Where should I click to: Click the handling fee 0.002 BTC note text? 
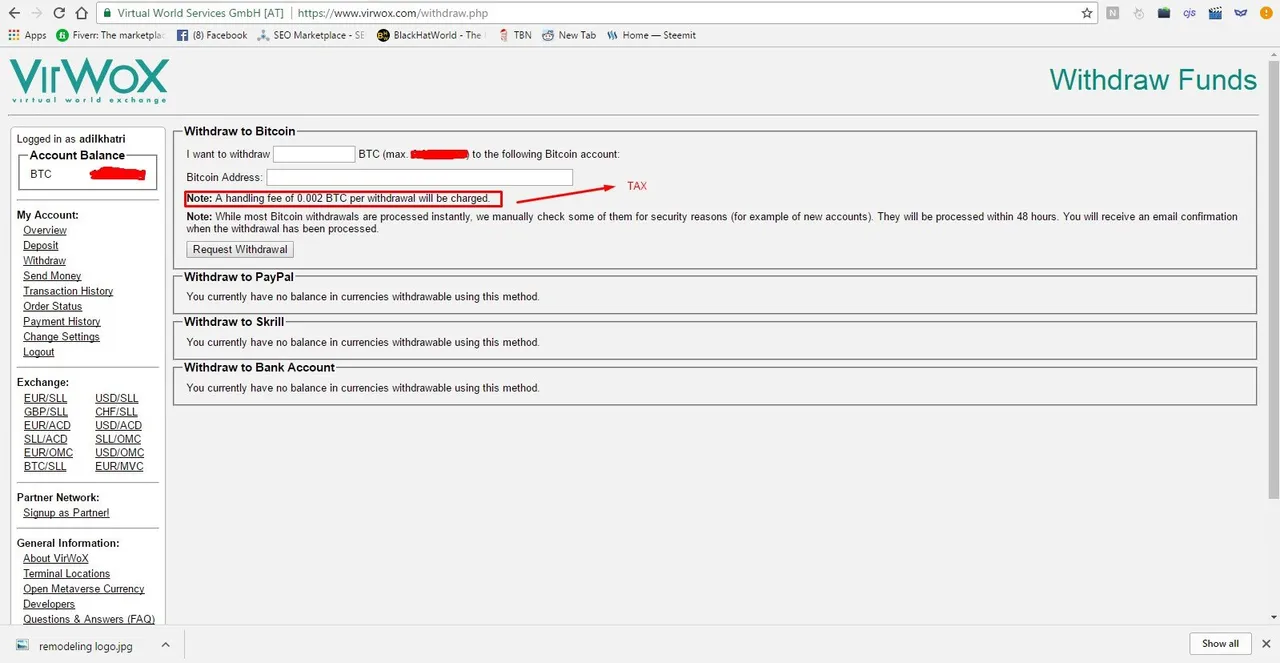click(x=338, y=199)
